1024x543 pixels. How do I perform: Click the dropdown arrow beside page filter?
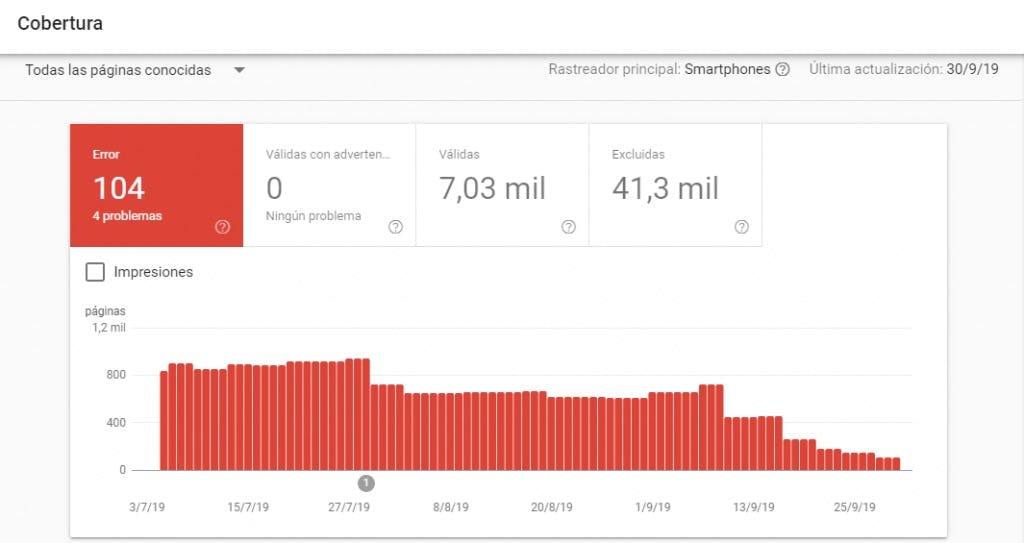238,70
